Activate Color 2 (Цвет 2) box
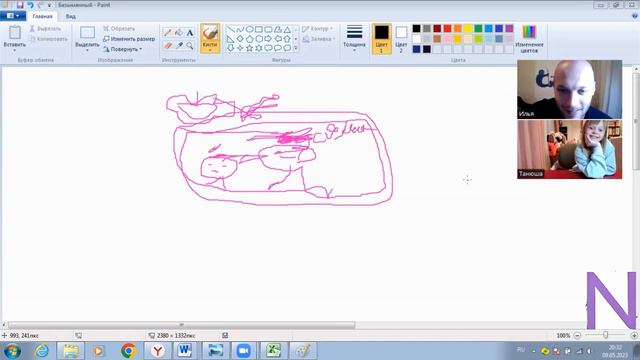 pos(401,39)
